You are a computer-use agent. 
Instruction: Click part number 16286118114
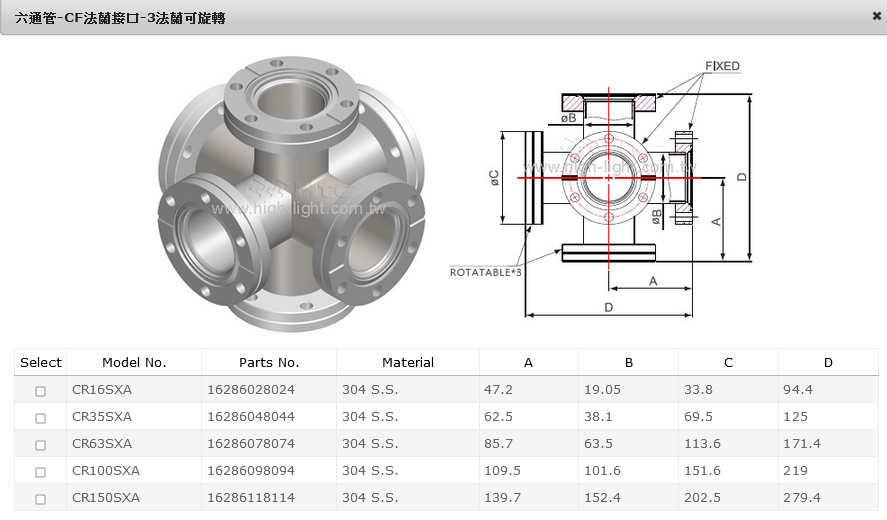click(251, 498)
